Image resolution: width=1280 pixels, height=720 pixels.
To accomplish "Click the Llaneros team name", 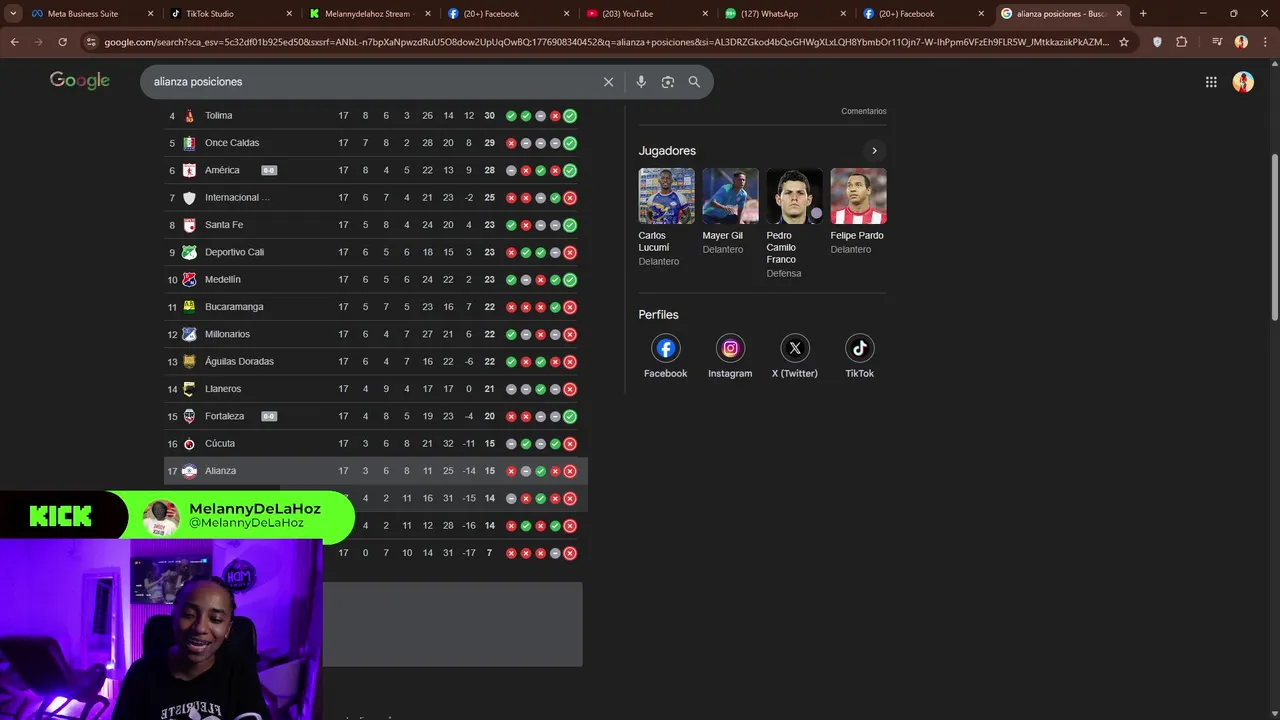I will click(x=223, y=389).
